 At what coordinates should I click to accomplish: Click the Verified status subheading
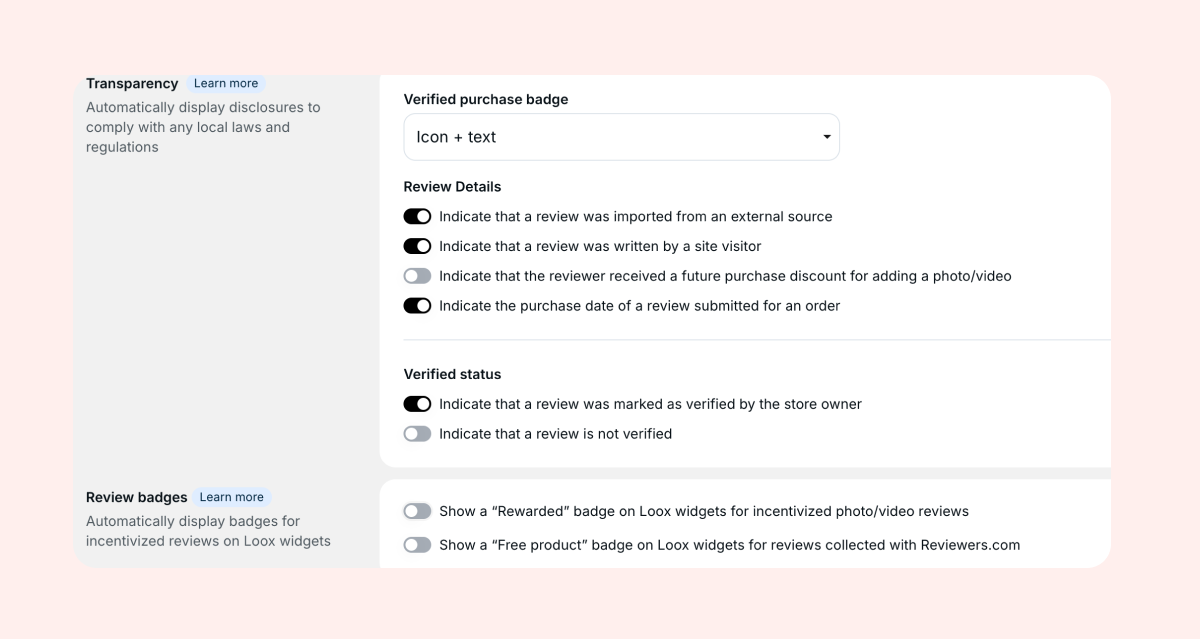(452, 374)
